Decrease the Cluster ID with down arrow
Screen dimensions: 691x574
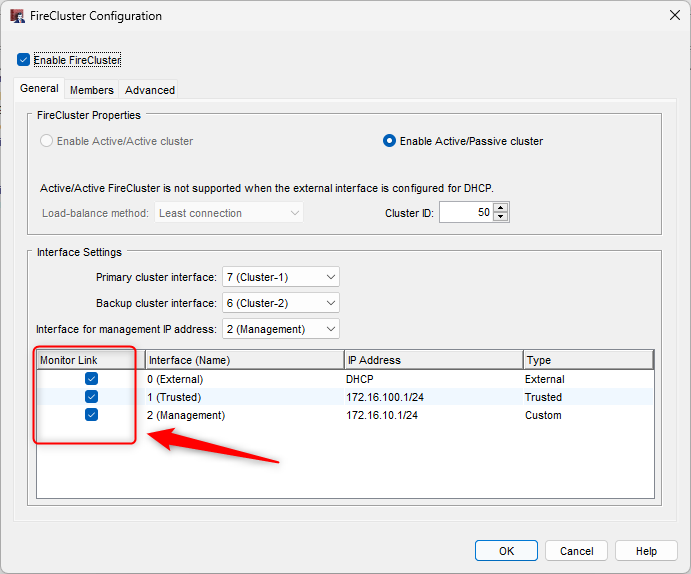tap(501, 217)
